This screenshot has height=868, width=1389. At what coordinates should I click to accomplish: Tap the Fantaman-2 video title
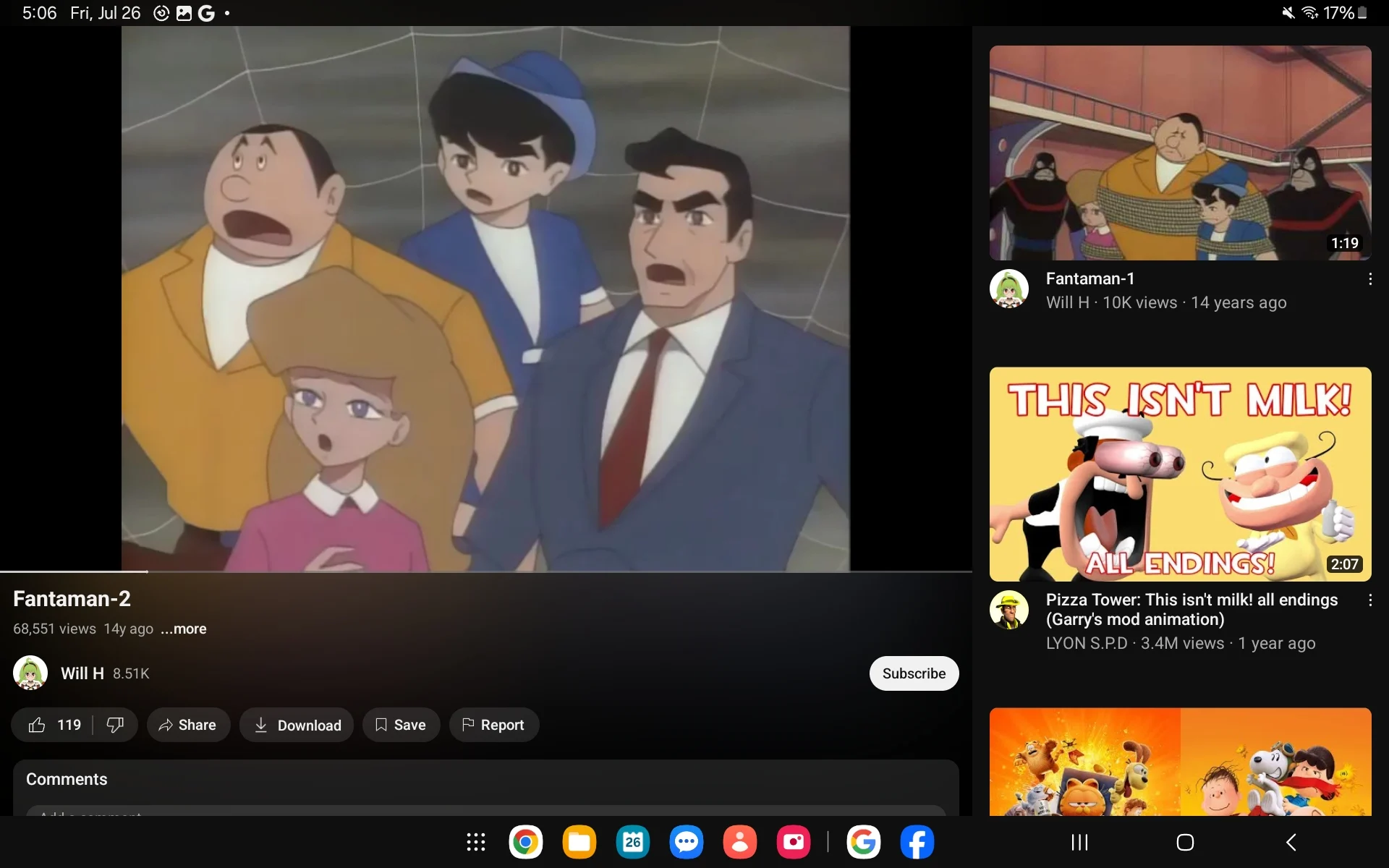(x=72, y=599)
